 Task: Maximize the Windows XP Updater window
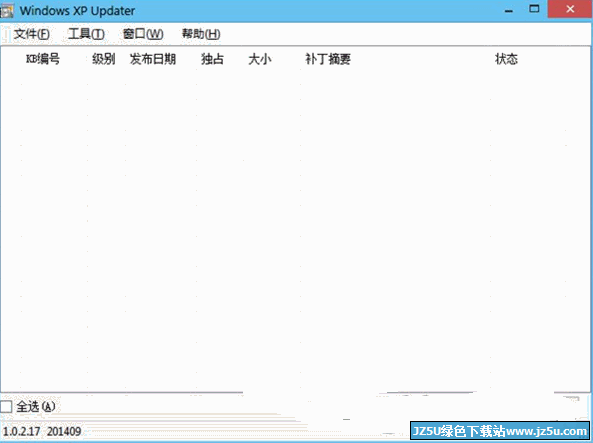pyautogui.click(x=534, y=9)
